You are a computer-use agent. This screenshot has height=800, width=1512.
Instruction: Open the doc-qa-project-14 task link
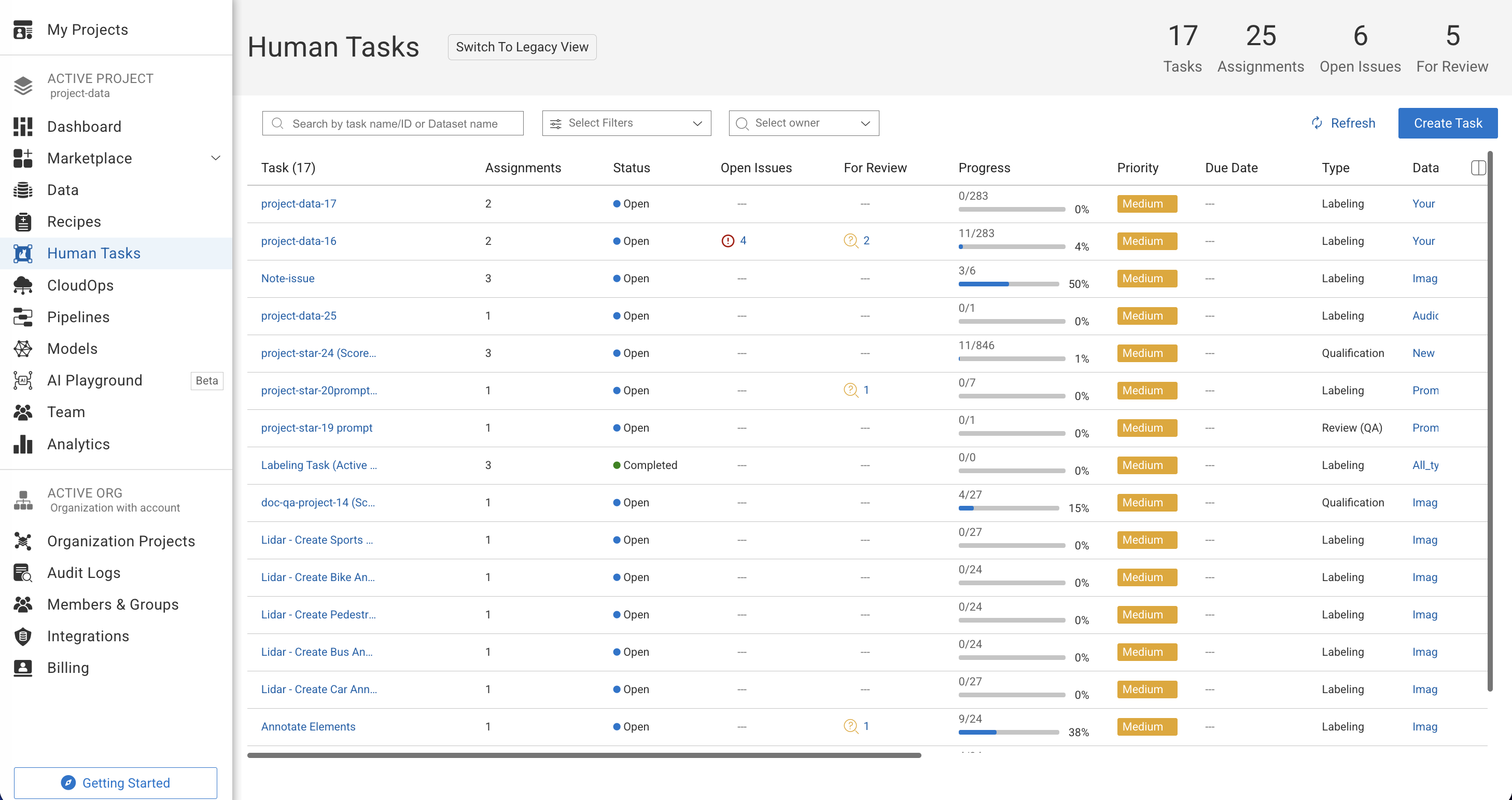coord(318,503)
